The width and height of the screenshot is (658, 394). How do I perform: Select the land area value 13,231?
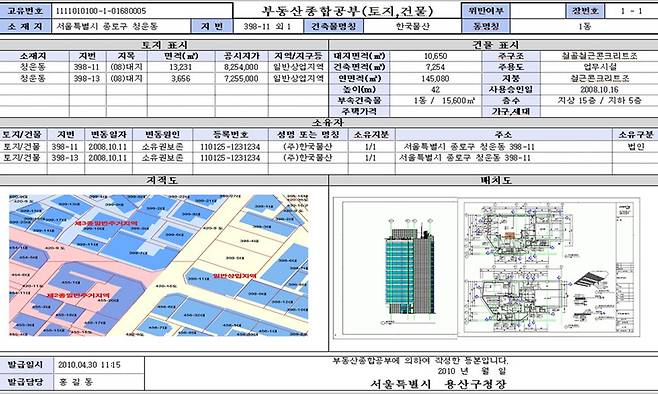[181, 67]
